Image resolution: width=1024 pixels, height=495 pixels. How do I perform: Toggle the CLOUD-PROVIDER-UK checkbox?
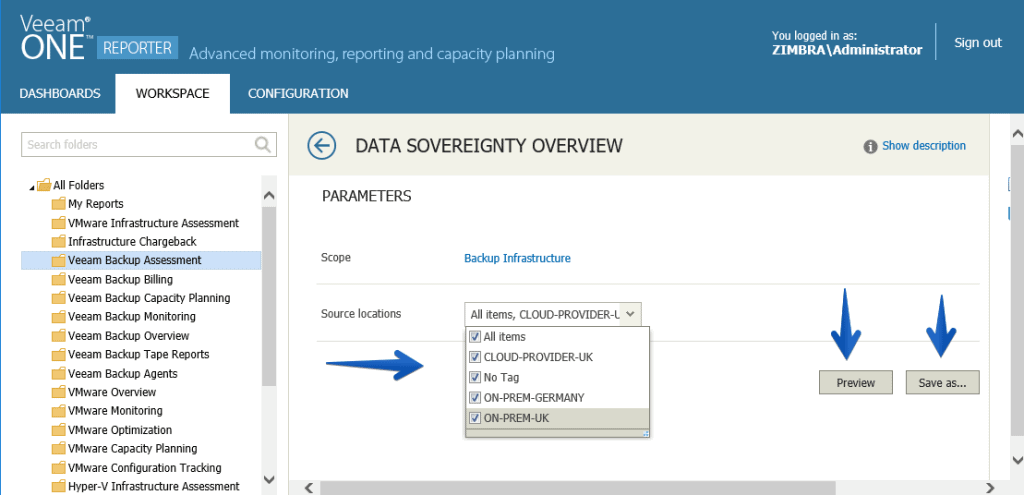pyautogui.click(x=475, y=357)
